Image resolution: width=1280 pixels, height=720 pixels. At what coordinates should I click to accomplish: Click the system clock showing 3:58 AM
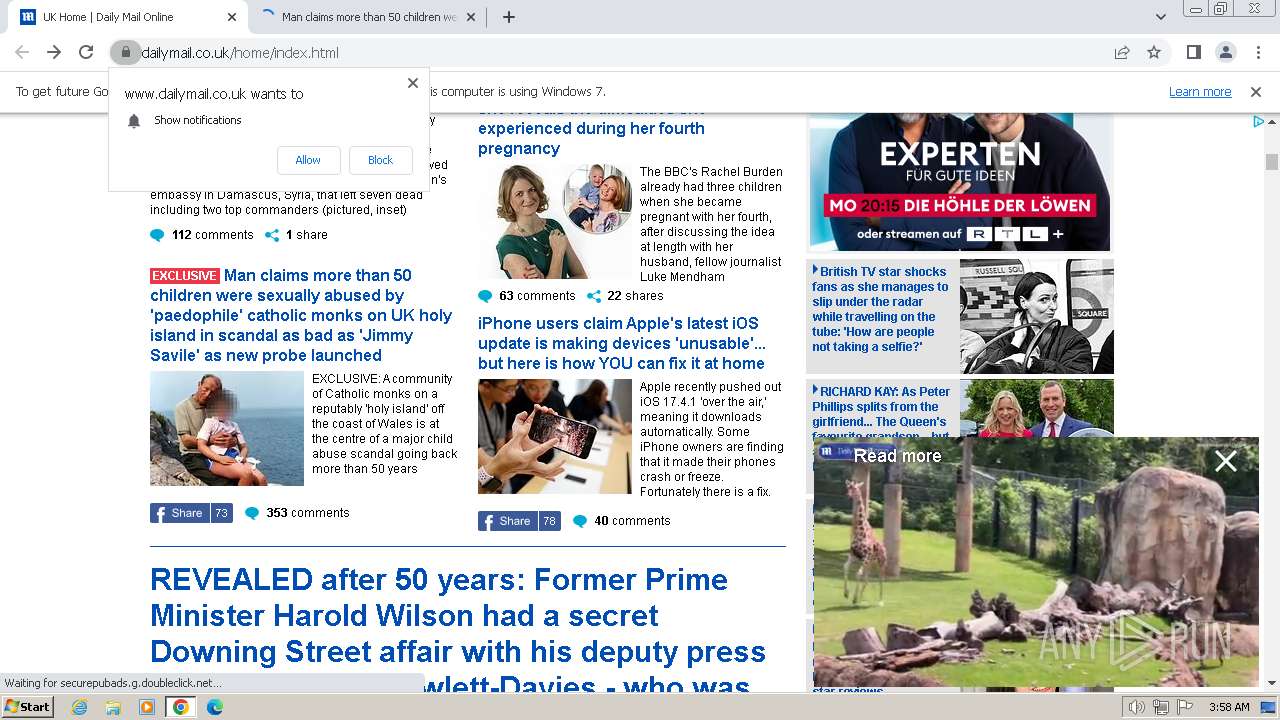click(x=1229, y=707)
